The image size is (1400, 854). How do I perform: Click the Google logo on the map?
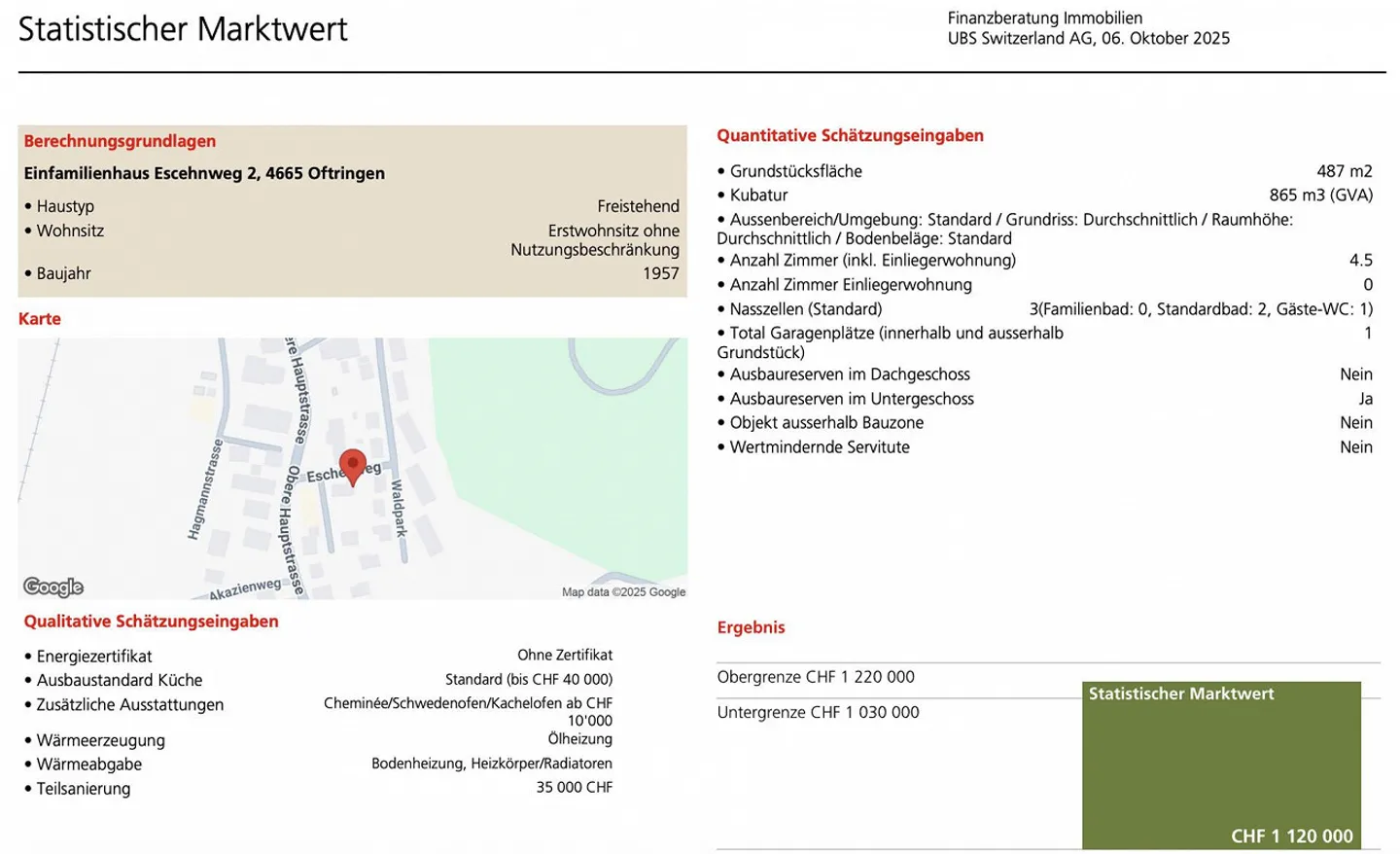coord(53,587)
